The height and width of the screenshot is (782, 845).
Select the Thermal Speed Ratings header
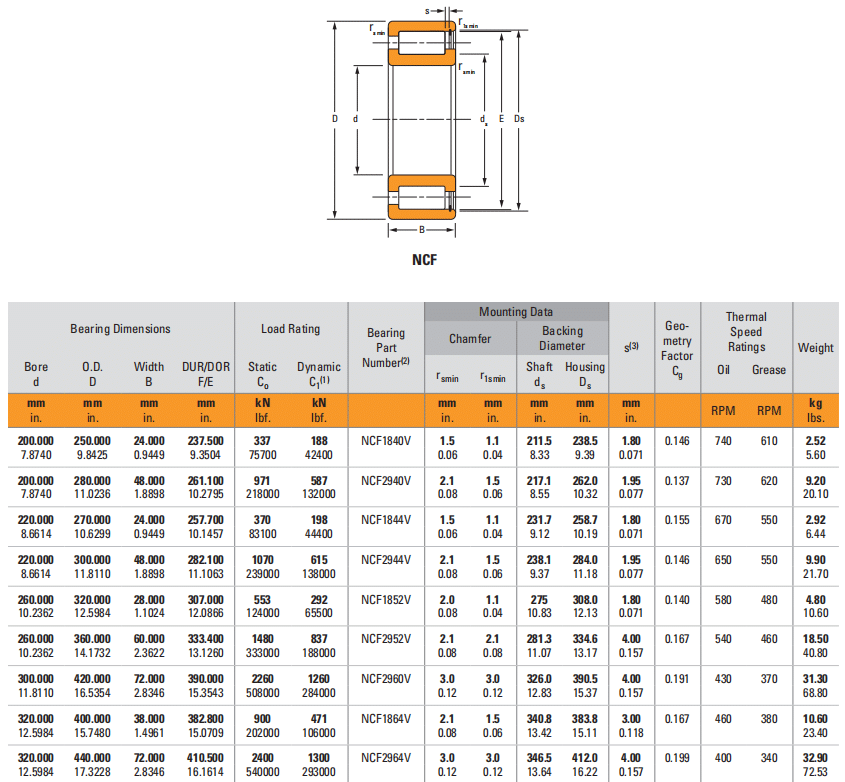click(x=746, y=332)
